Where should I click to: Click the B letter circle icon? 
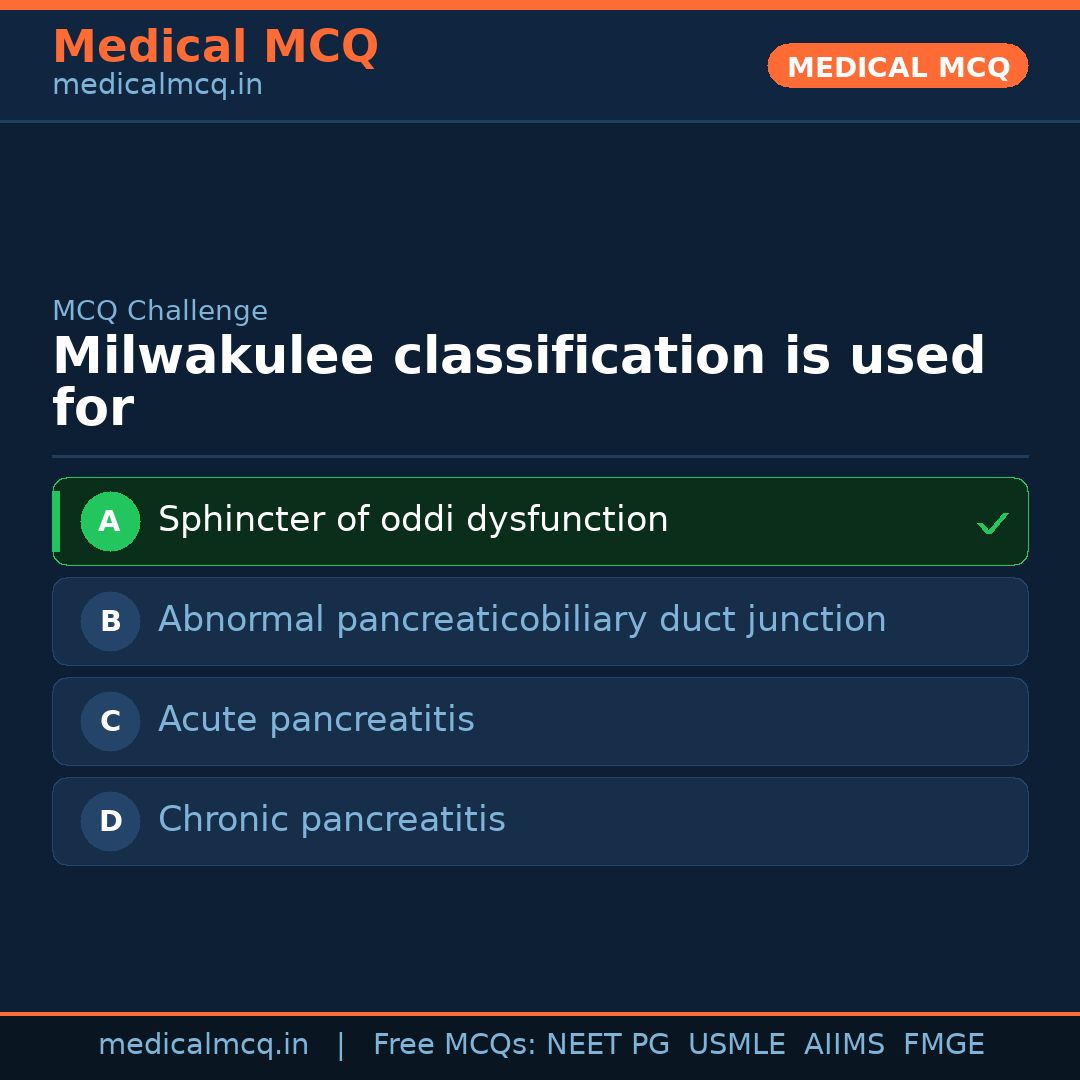pos(110,621)
